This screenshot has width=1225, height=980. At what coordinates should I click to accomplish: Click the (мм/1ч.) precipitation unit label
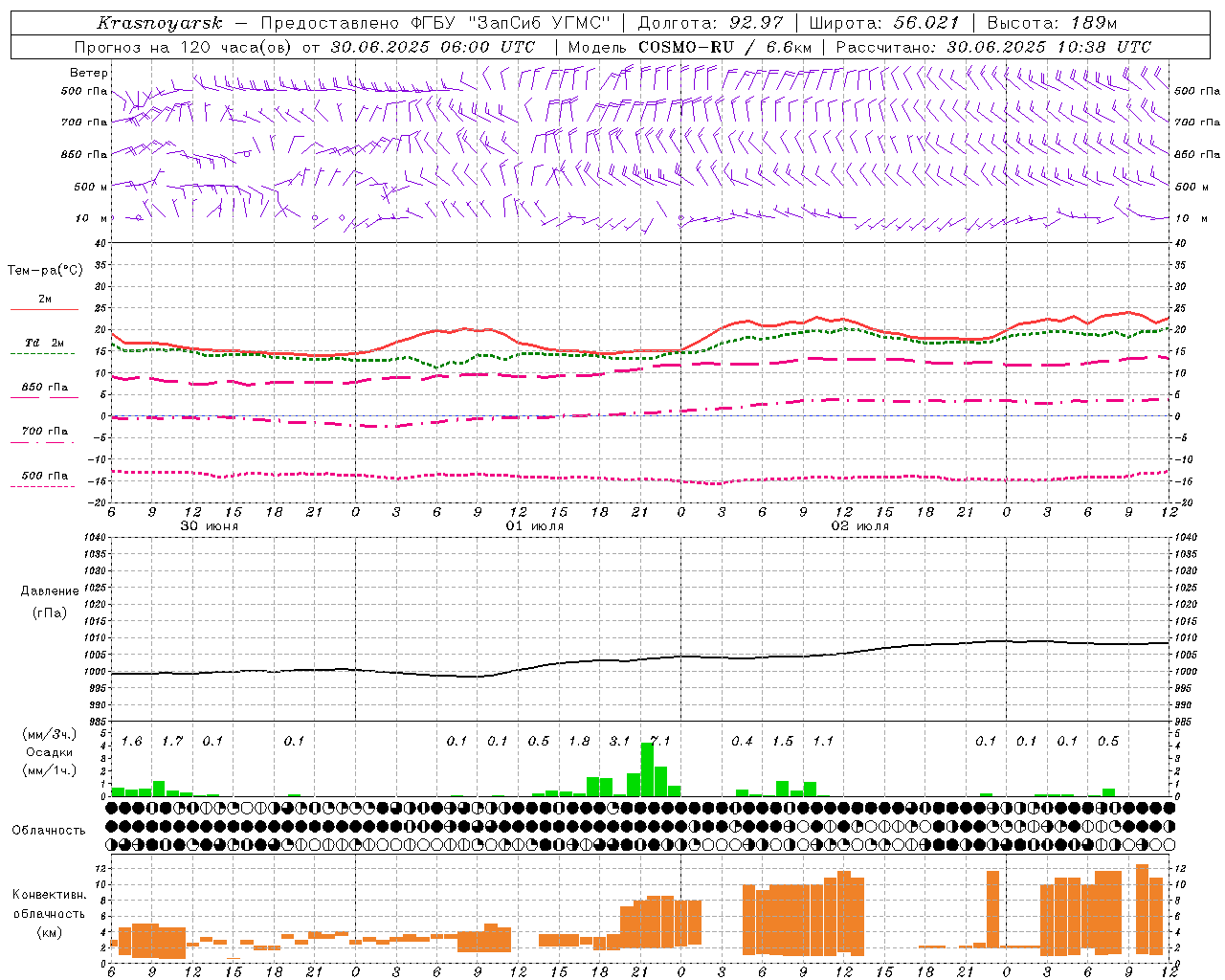[x=50, y=770]
